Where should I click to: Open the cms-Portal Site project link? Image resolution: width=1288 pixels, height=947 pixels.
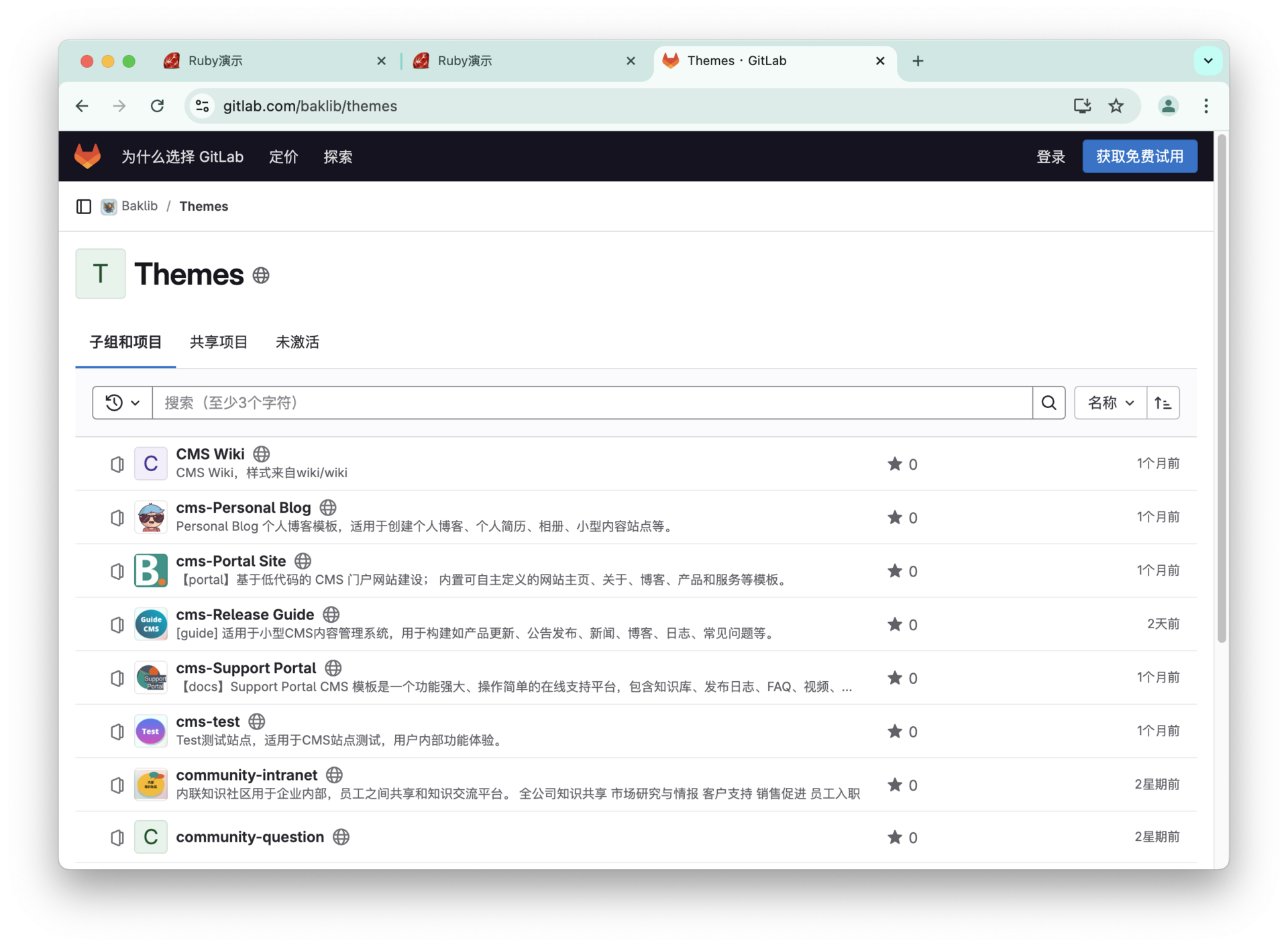(231, 561)
